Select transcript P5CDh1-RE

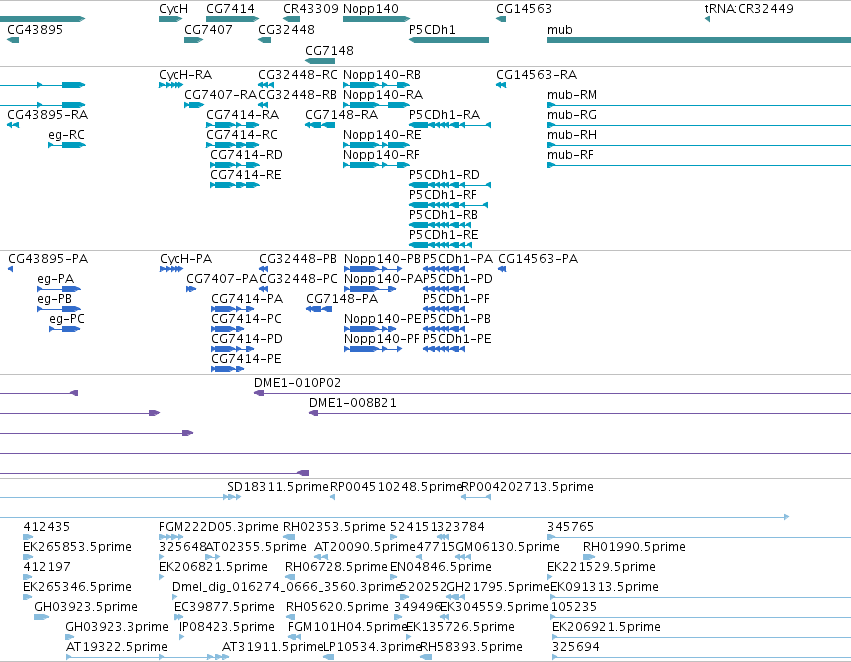[x=440, y=245]
